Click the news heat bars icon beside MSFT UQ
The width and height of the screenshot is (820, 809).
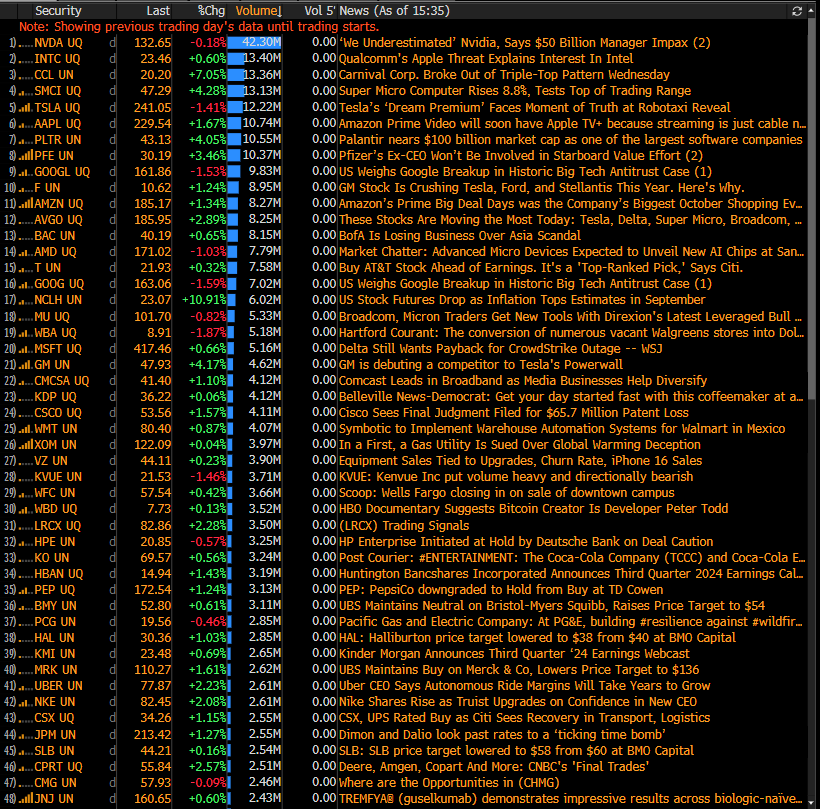(27, 348)
